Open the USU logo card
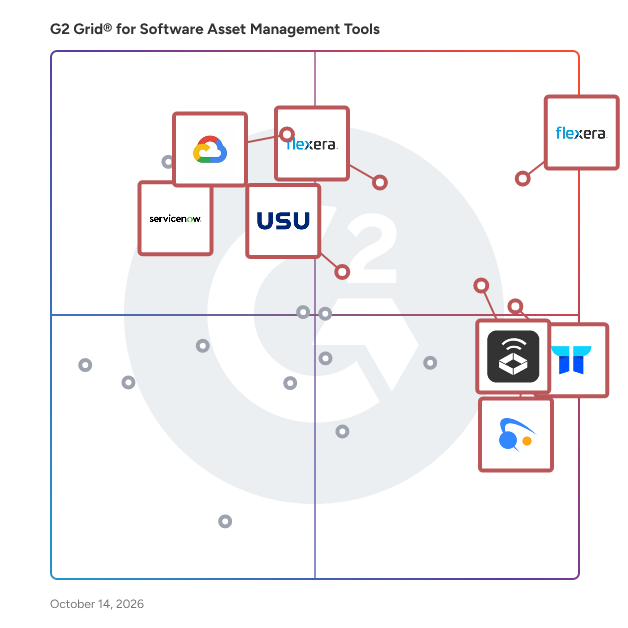The height and width of the screenshot is (628, 628). click(x=283, y=221)
